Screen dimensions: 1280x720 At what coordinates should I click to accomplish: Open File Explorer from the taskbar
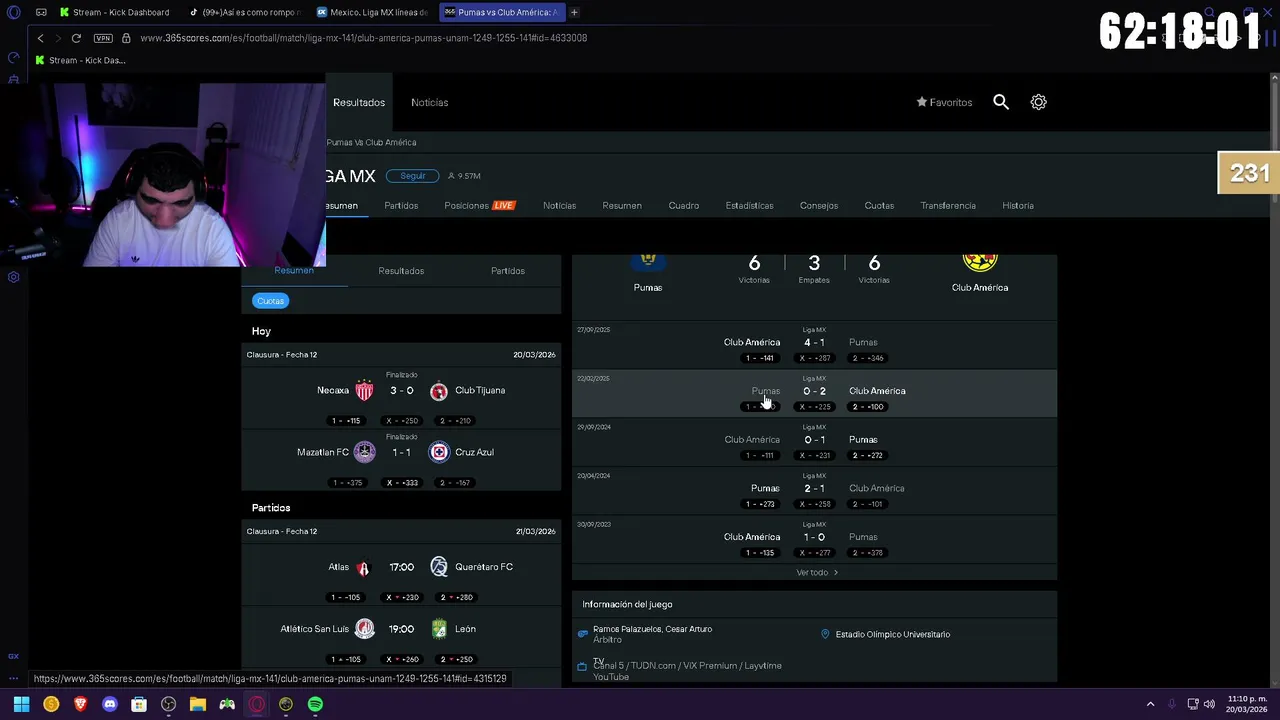click(x=198, y=704)
